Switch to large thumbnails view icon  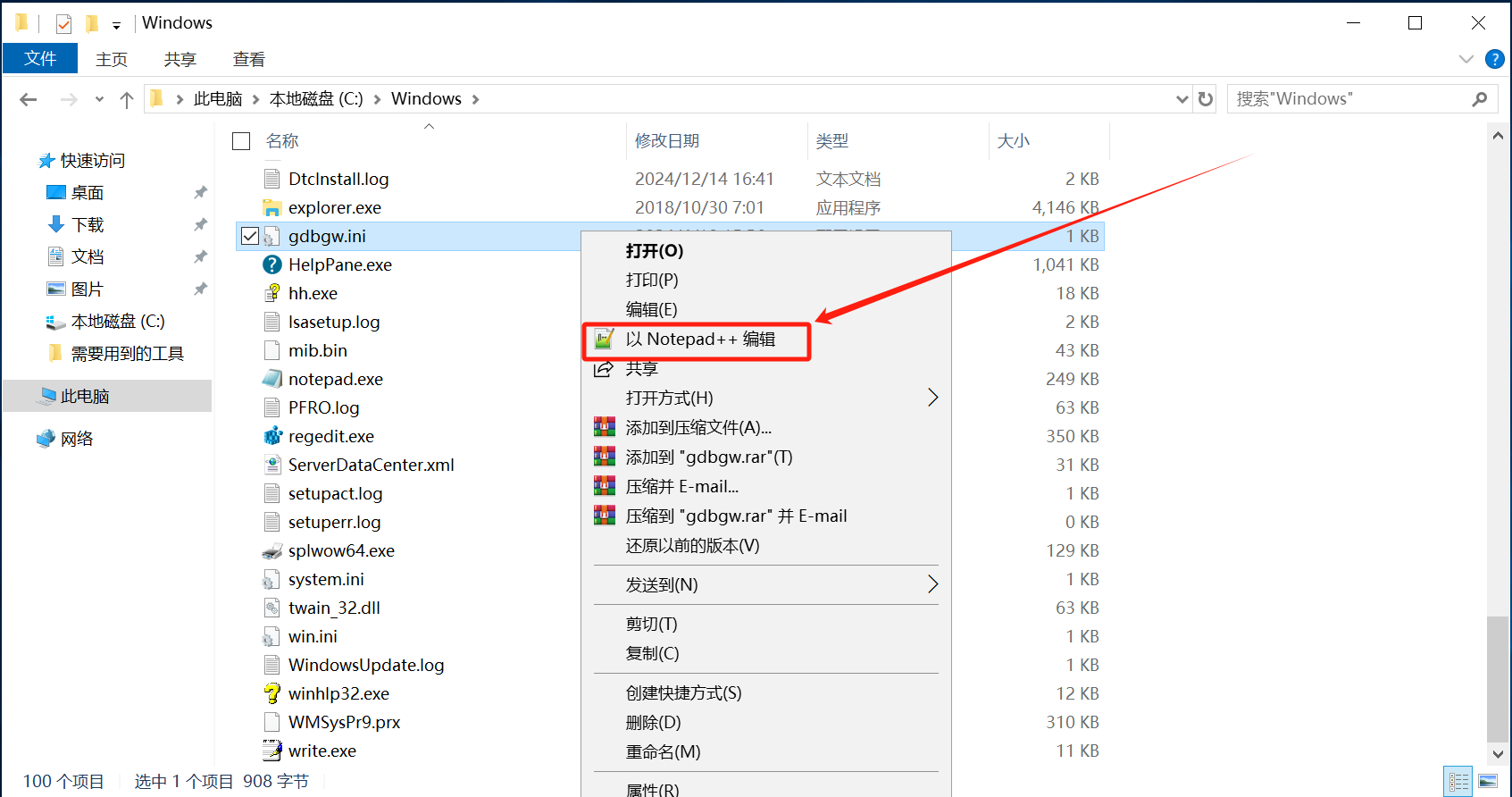click(x=1488, y=782)
